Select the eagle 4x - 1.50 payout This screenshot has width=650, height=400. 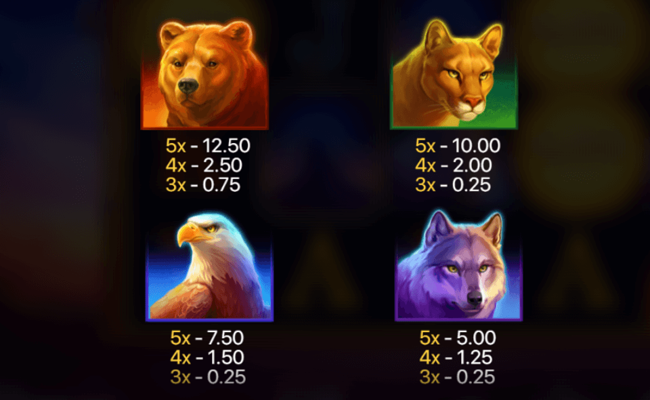(207, 357)
